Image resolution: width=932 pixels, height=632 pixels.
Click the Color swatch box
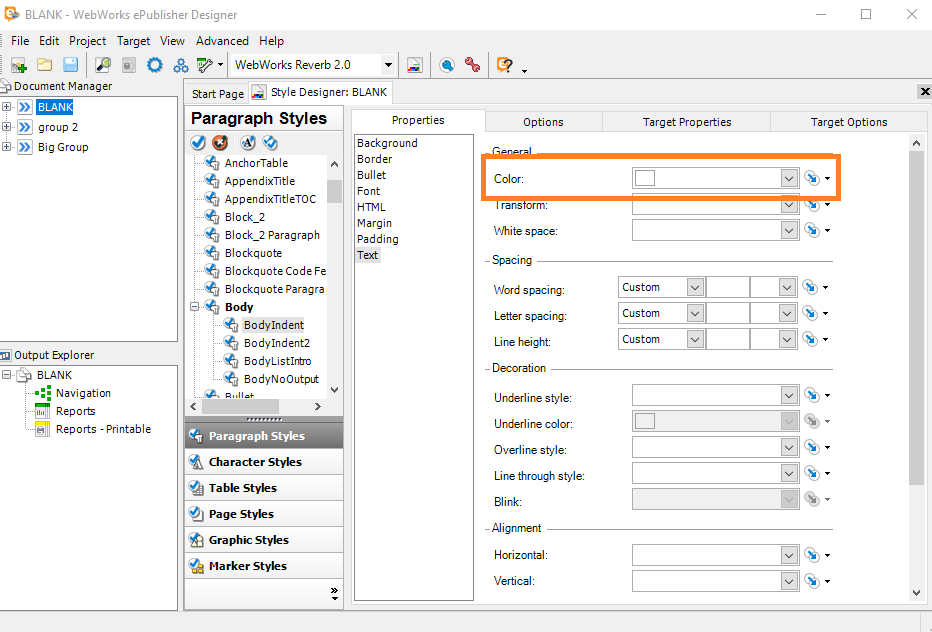pyautogui.click(x=645, y=178)
